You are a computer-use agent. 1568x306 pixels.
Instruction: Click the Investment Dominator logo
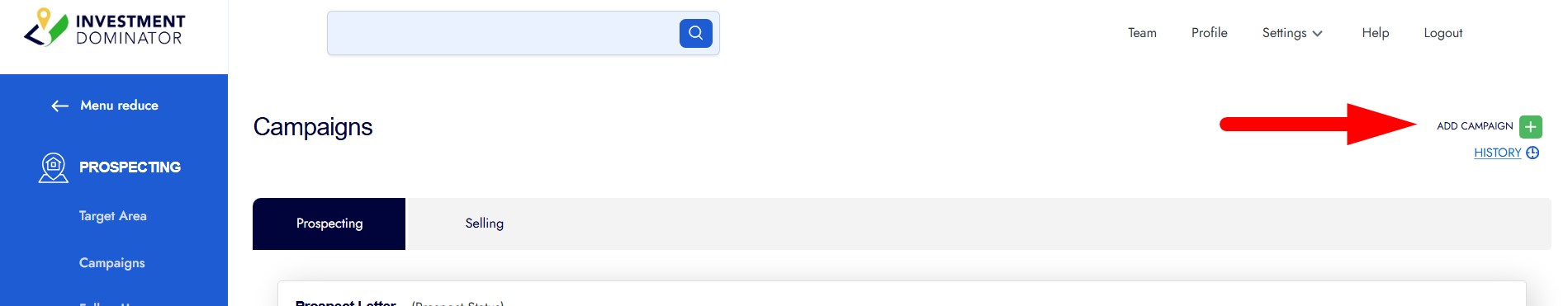coord(105,29)
